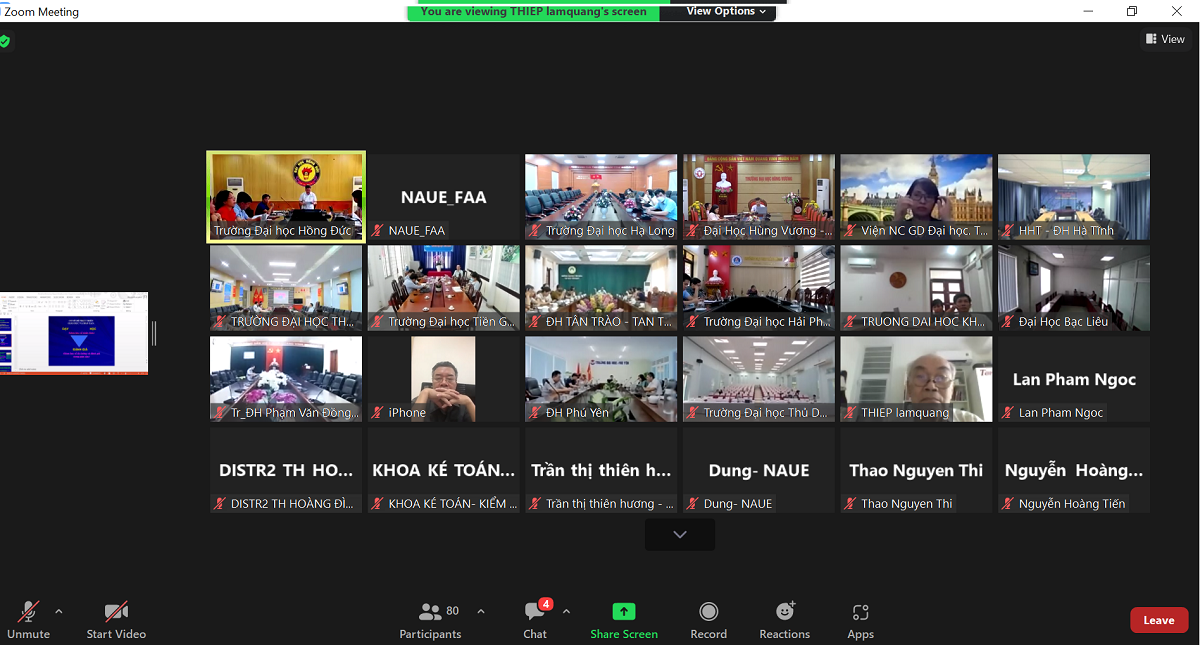Select the shared PowerPoint screen thumbnail
The image size is (1200, 645).
(74, 334)
